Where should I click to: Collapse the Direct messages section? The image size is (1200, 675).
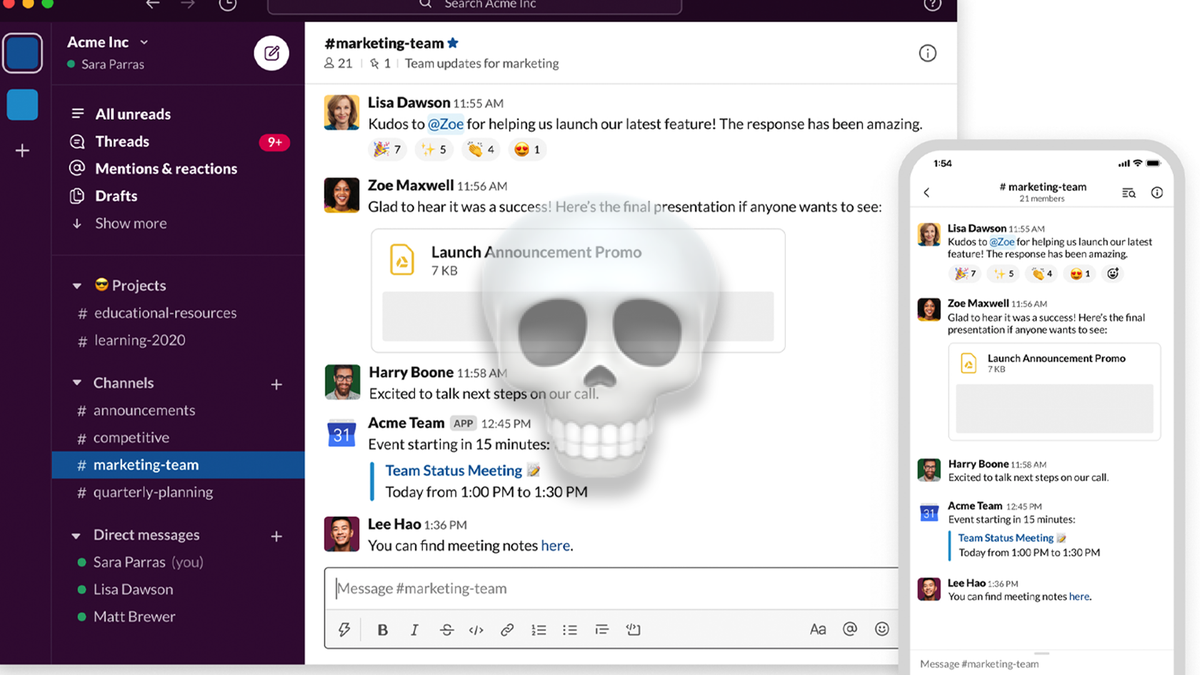pyautogui.click(x=77, y=535)
